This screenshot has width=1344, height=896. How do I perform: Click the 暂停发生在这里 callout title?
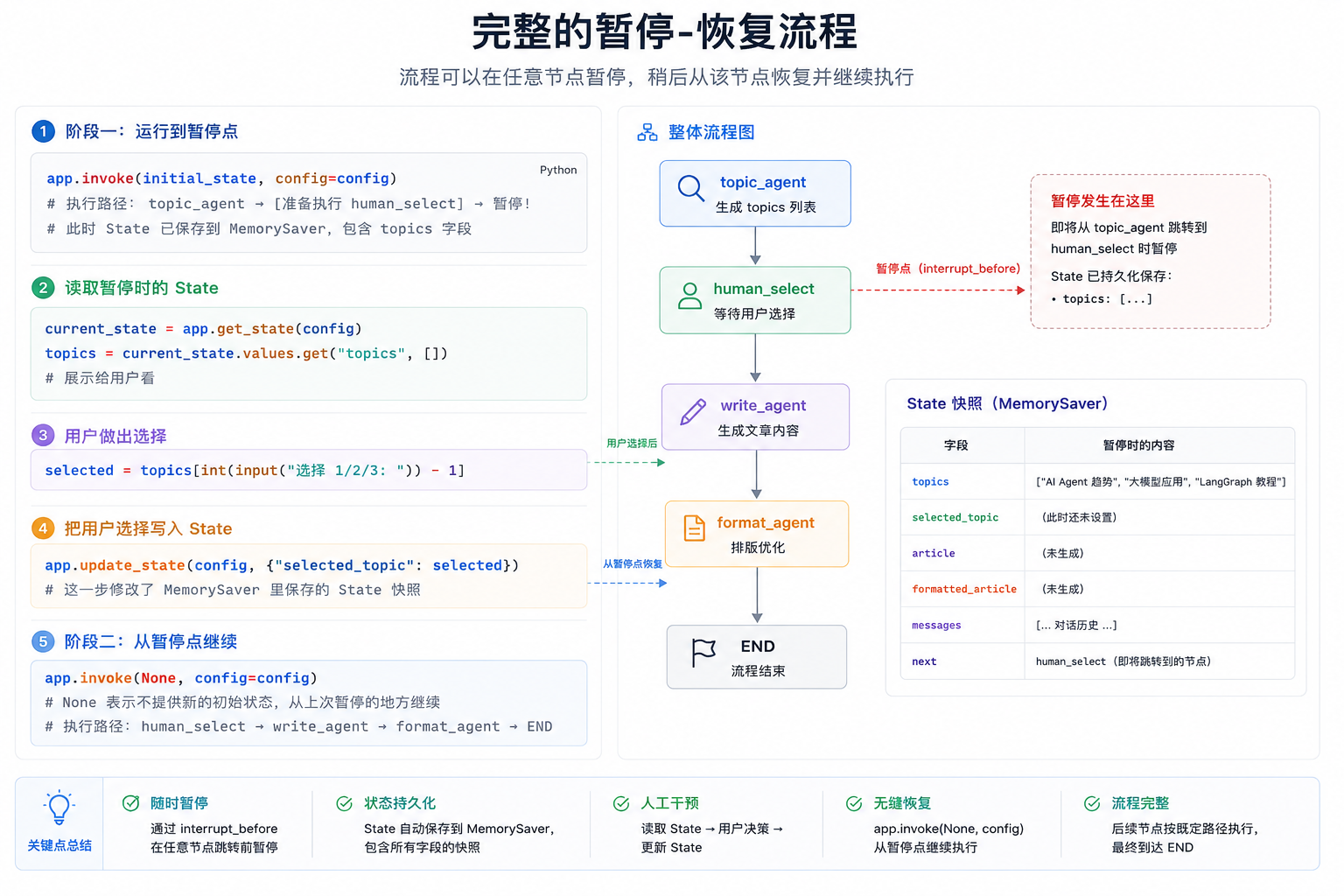[x=1102, y=201]
